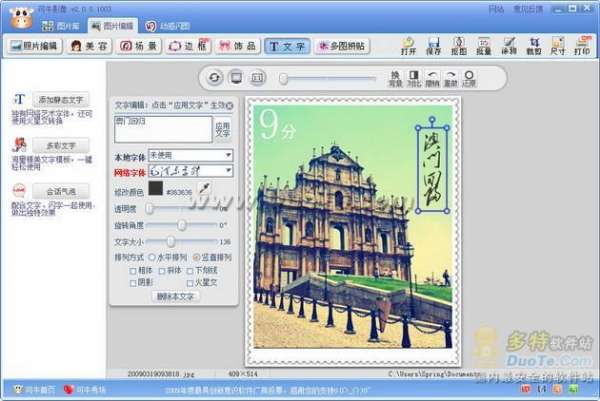Switch to the 图片库 tab
The width and height of the screenshot is (600, 401).
(60, 26)
